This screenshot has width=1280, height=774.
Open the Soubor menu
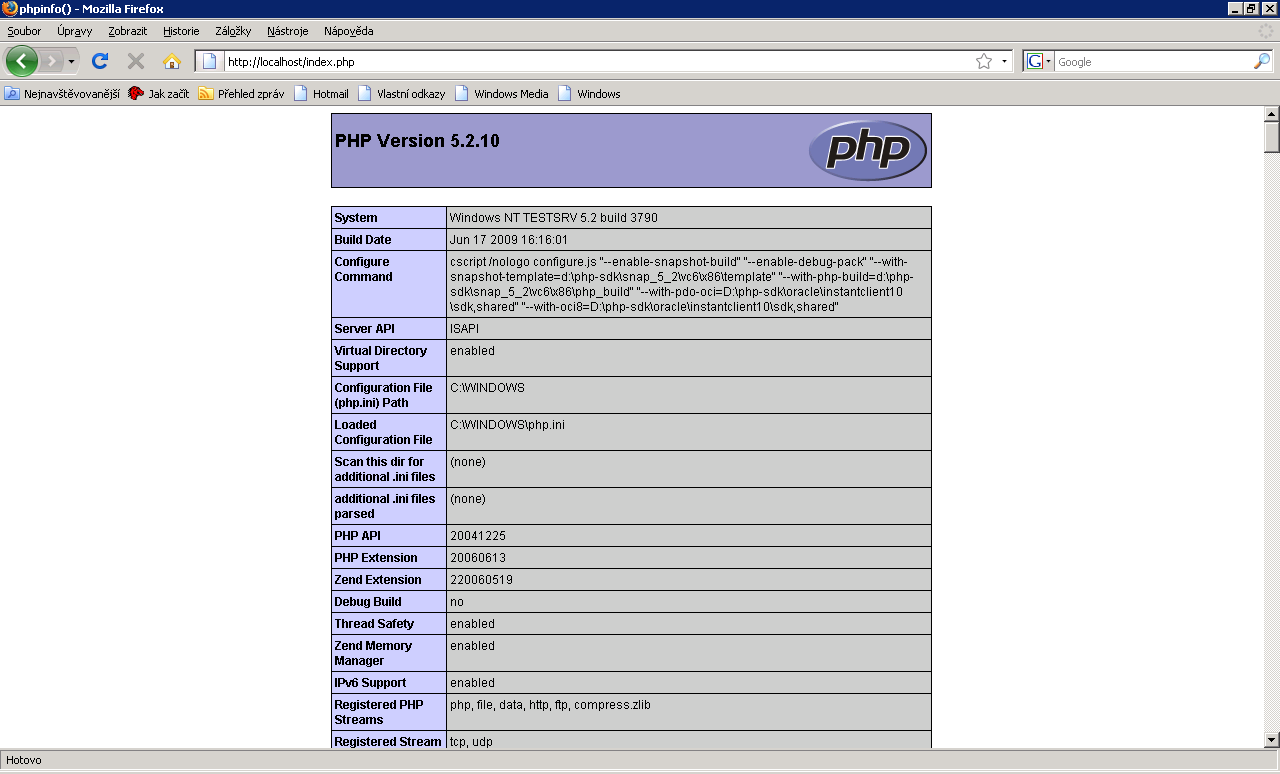point(24,31)
